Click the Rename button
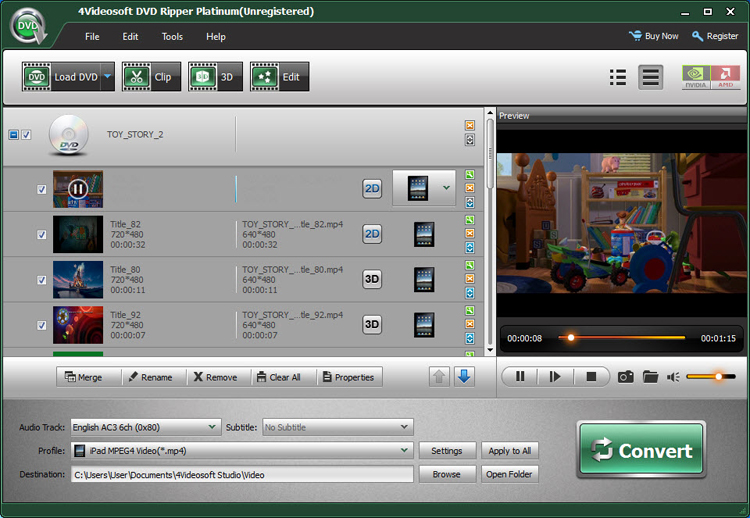 click(x=154, y=377)
